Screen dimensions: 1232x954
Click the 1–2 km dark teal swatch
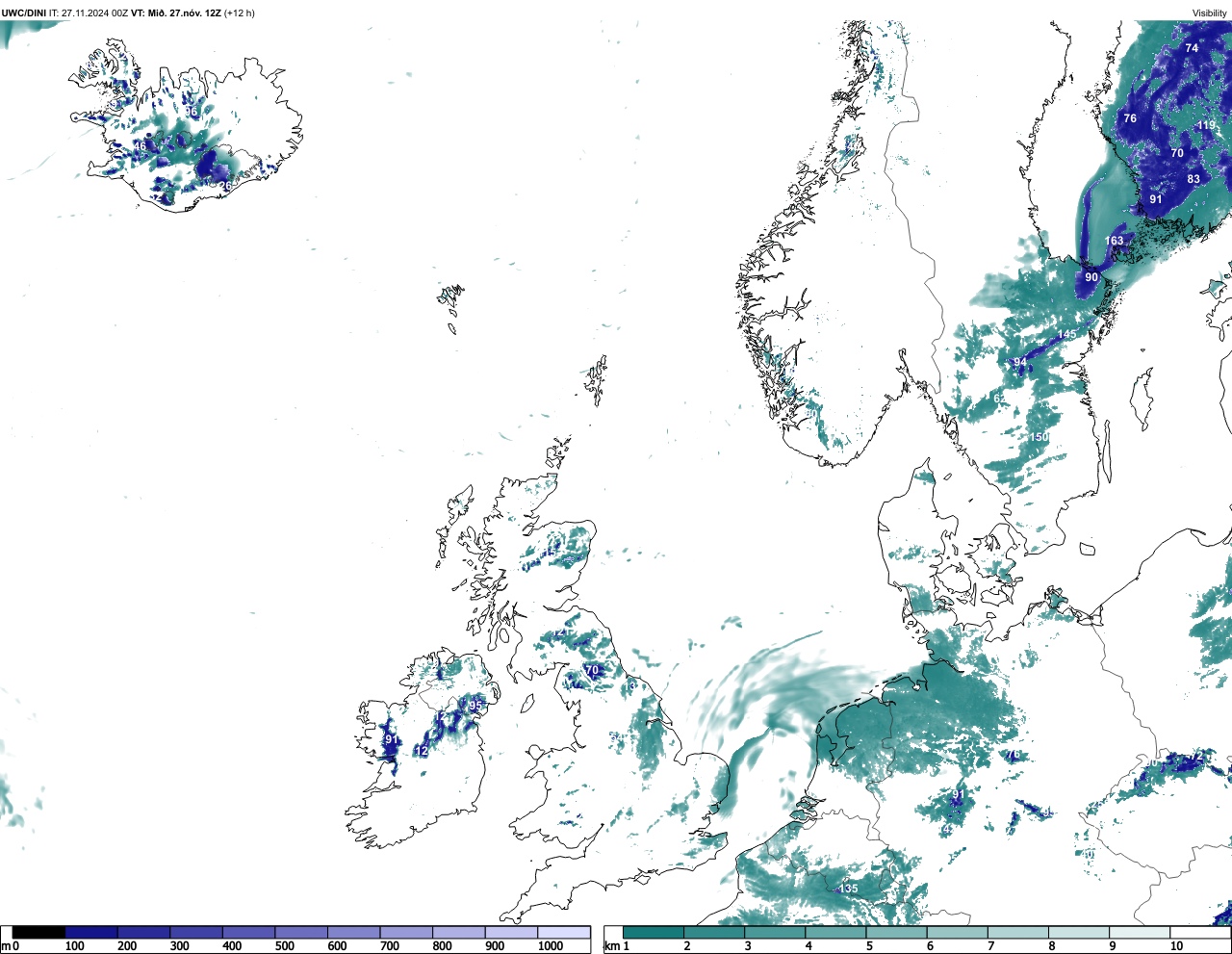tap(654, 933)
